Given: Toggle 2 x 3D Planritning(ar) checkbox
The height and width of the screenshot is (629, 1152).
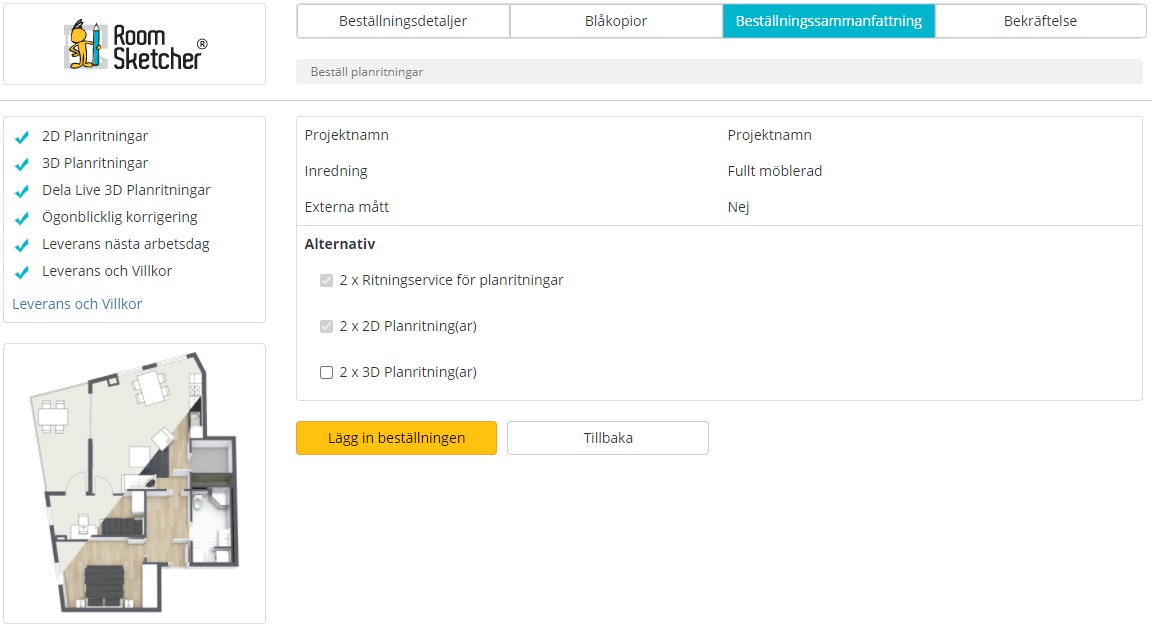Looking at the screenshot, I should click(326, 373).
